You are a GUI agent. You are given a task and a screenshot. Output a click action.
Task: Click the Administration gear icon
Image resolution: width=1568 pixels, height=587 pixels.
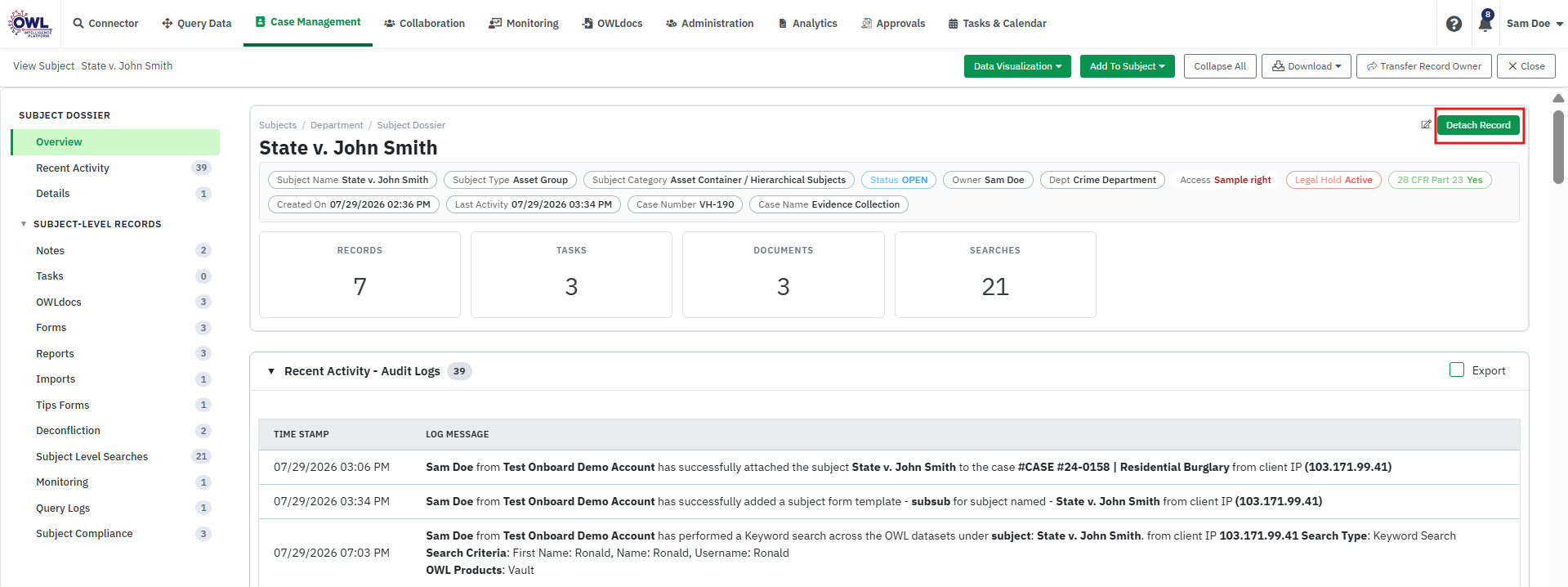click(x=672, y=24)
